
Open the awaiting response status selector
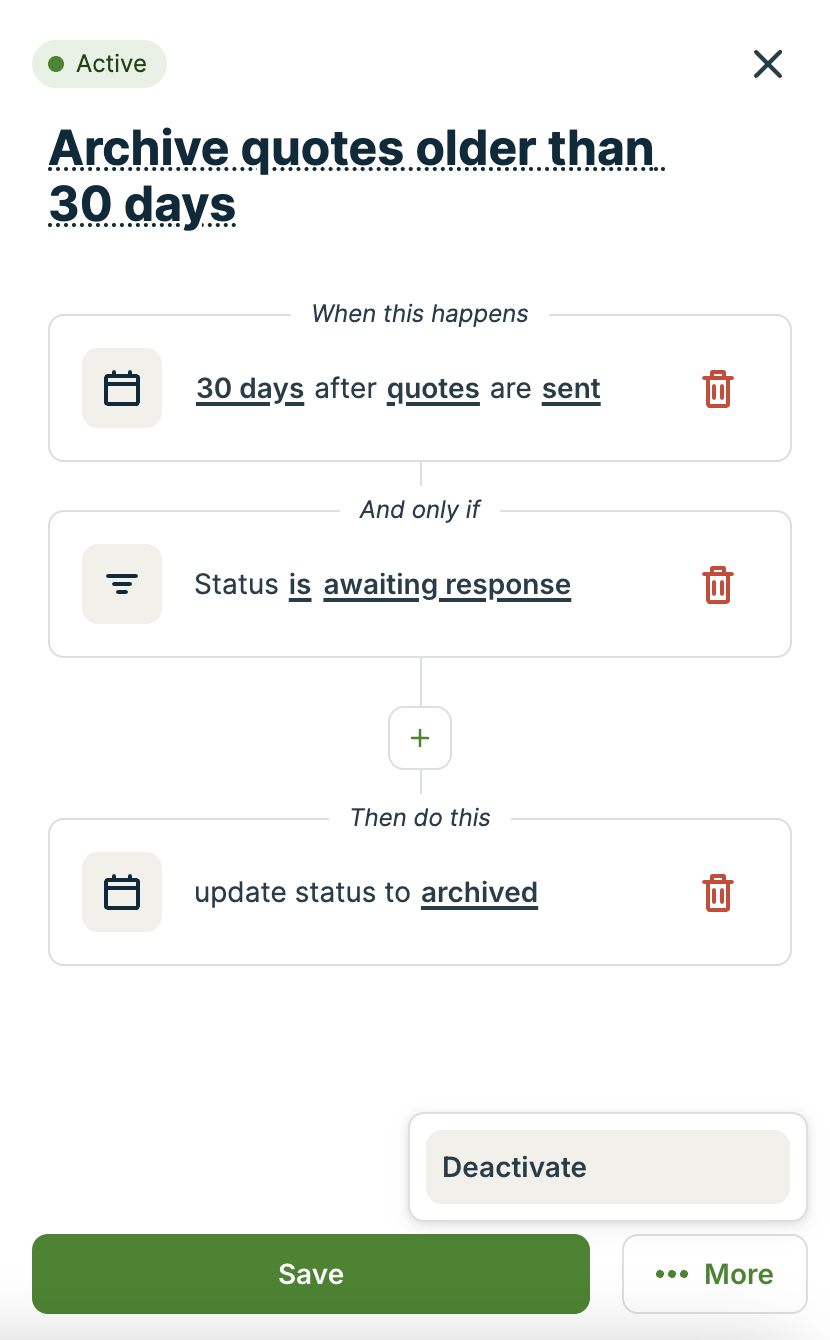446,584
